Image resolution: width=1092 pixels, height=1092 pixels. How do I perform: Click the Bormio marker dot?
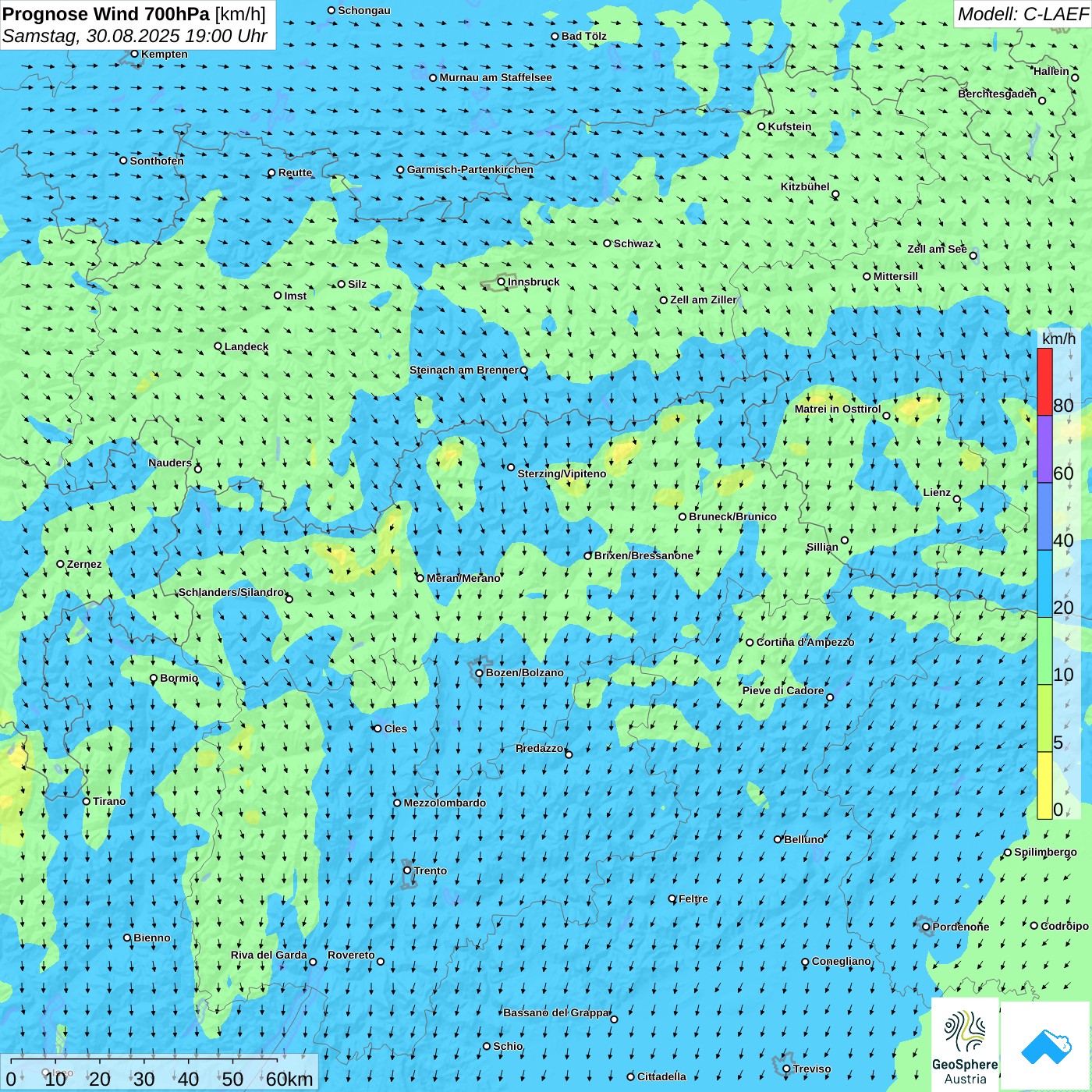pos(154,678)
